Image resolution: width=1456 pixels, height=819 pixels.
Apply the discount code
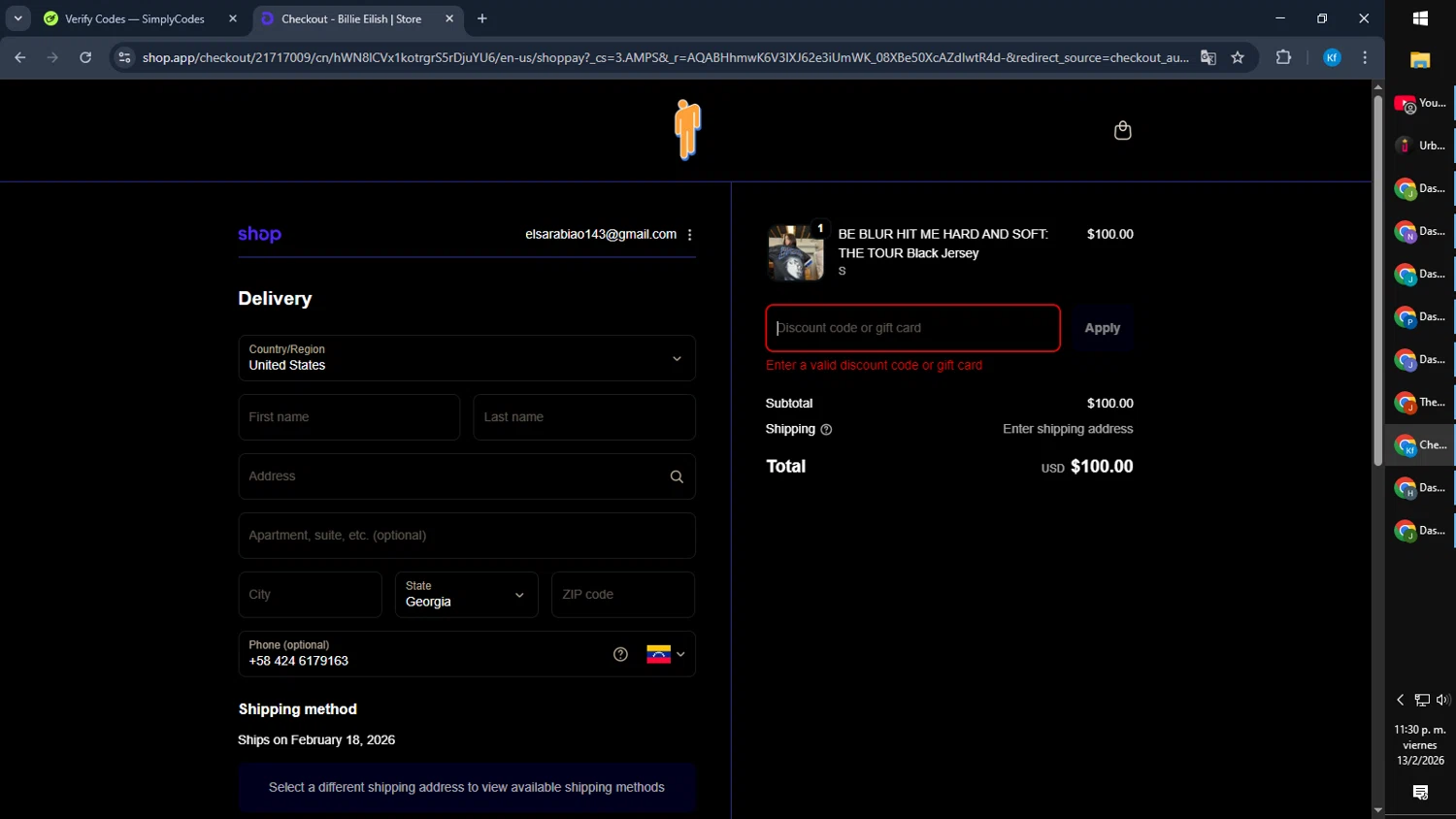1103,328
